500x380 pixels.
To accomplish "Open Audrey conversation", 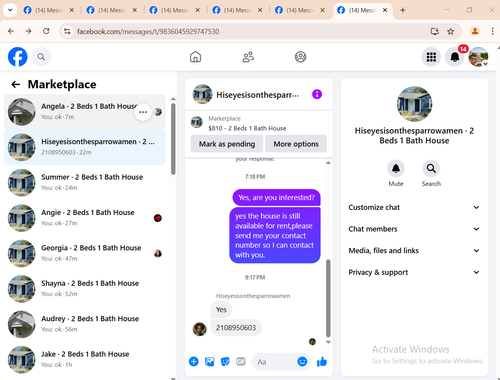I will pyautogui.click(x=85, y=324).
